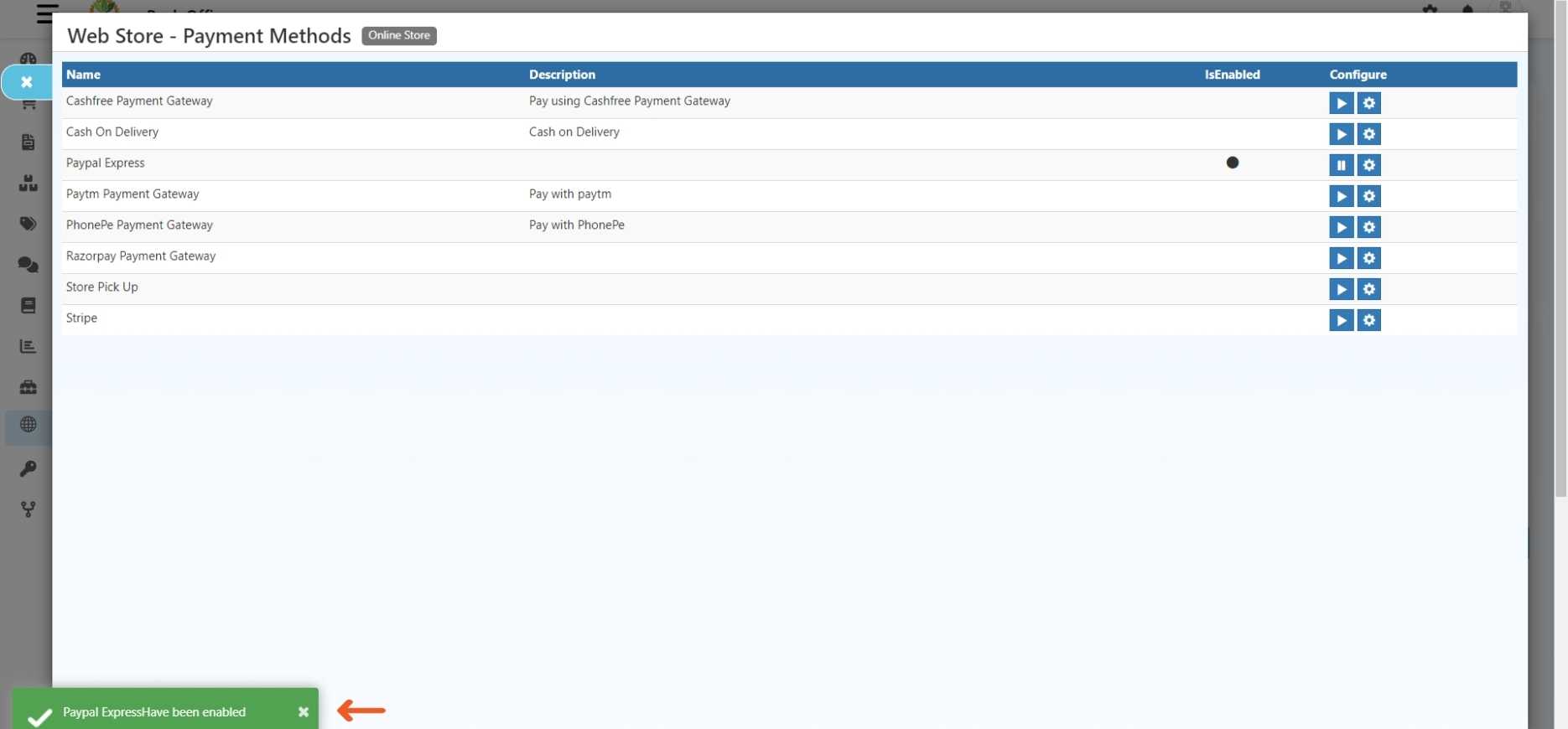This screenshot has width=1568, height=729.
Task: Click the Configure column header
Action: tap(1358, 75)
